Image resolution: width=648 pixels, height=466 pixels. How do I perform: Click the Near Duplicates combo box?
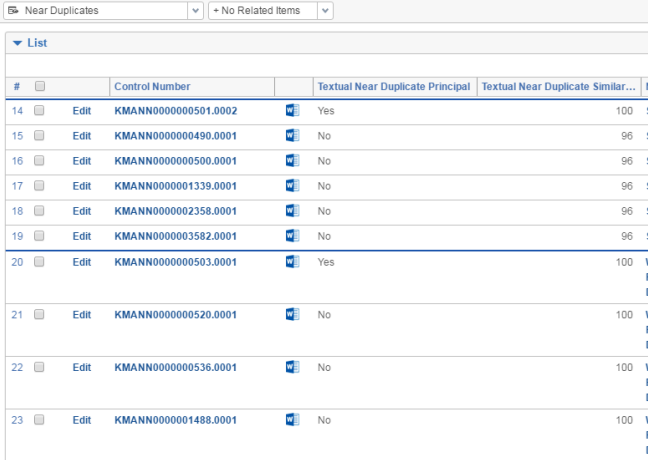[103, 11]
